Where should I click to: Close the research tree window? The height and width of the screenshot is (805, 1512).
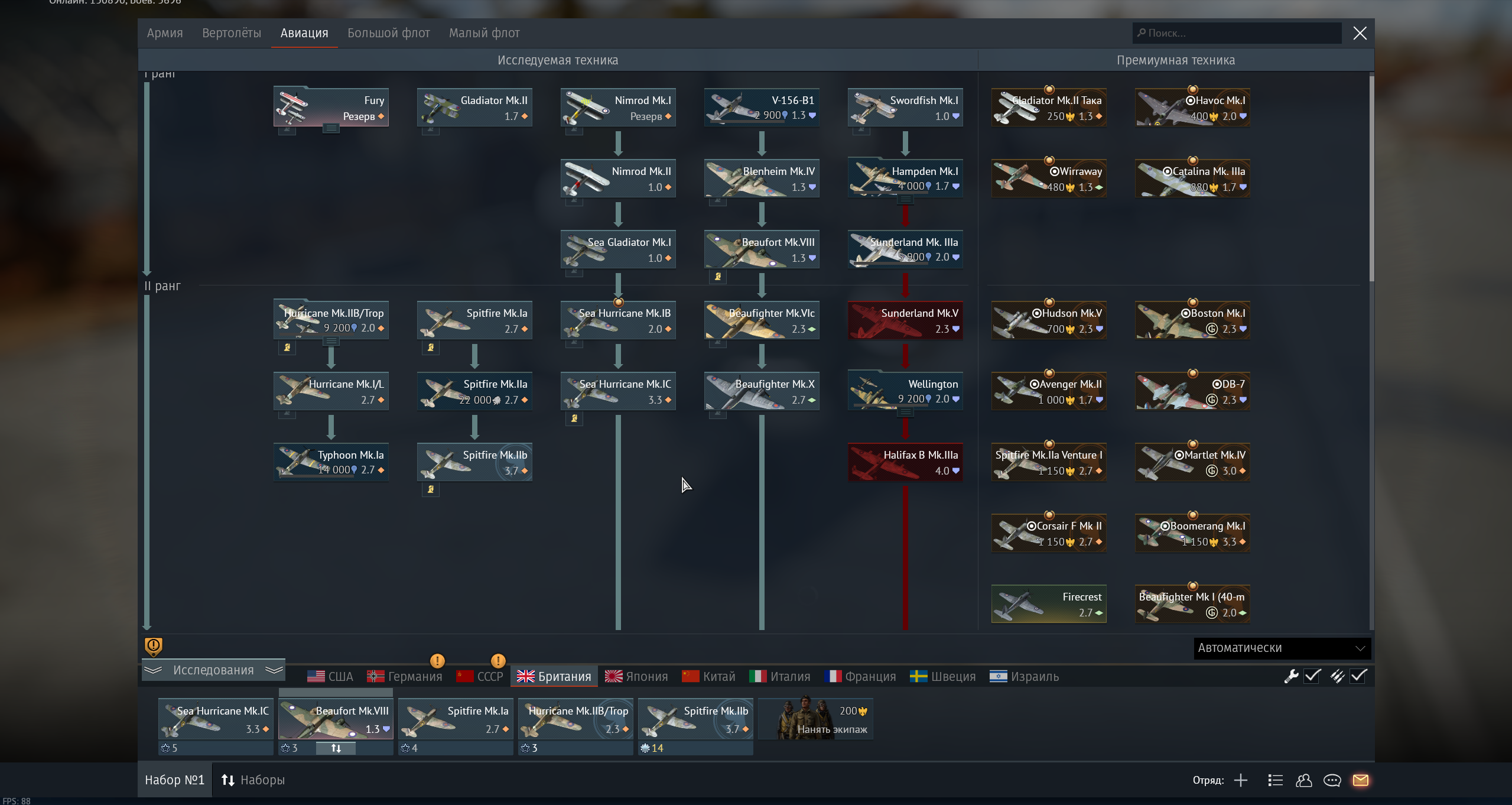[x=1360, y=33]
